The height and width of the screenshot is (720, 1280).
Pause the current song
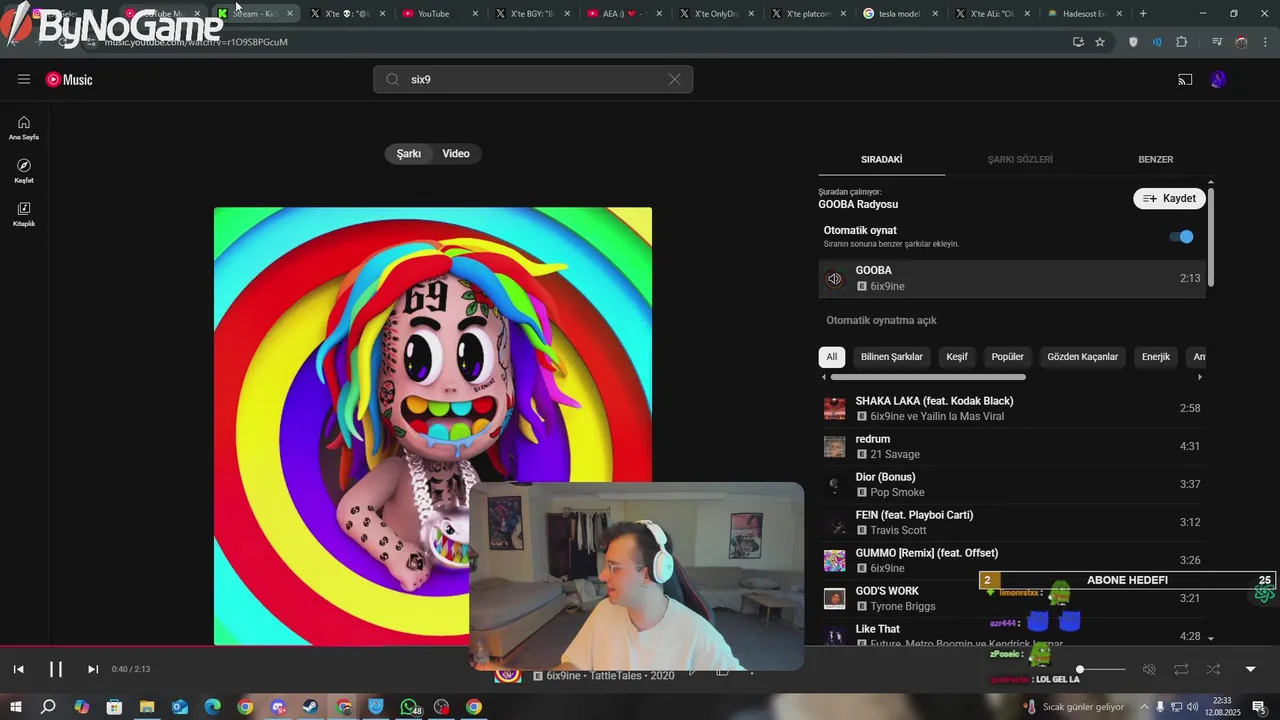click(56, 669)
